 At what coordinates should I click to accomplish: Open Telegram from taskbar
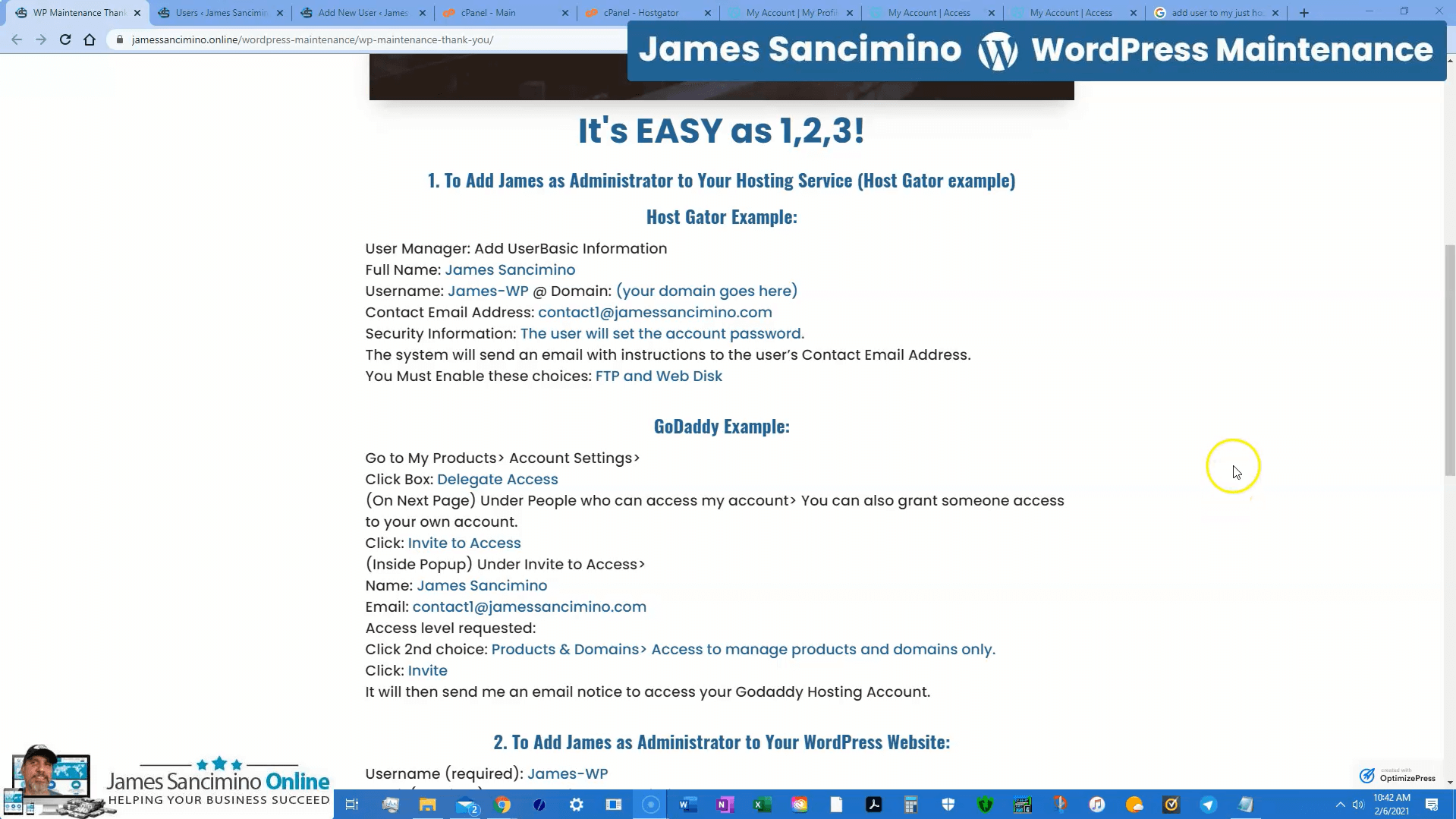(x=1209, y=805)
